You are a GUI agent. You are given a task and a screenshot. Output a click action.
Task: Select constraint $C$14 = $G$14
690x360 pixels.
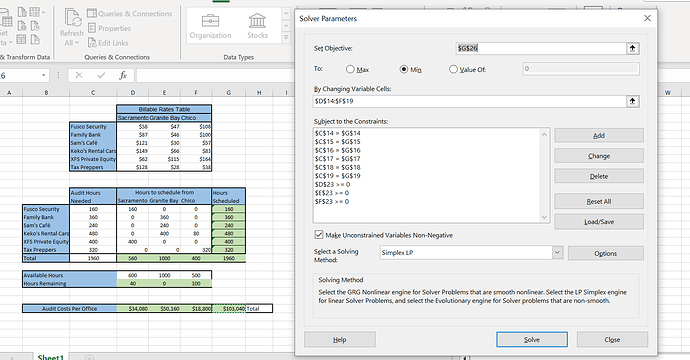click(x=338, y=133)
